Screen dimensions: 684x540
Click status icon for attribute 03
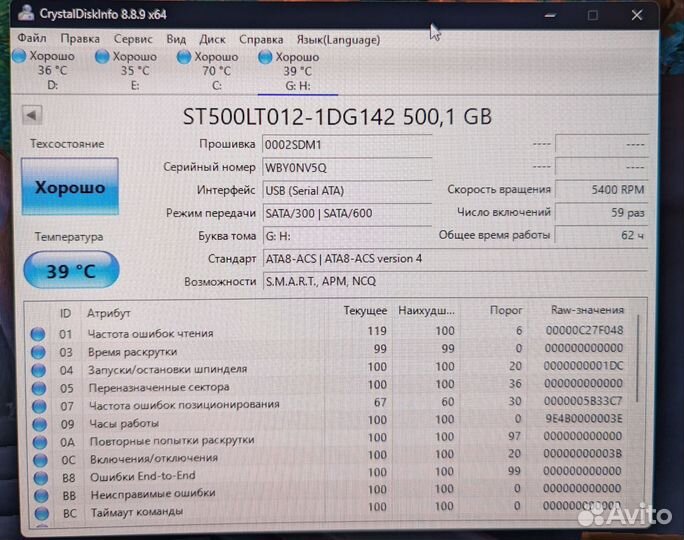pyautogui.click(x=38, y=352)
